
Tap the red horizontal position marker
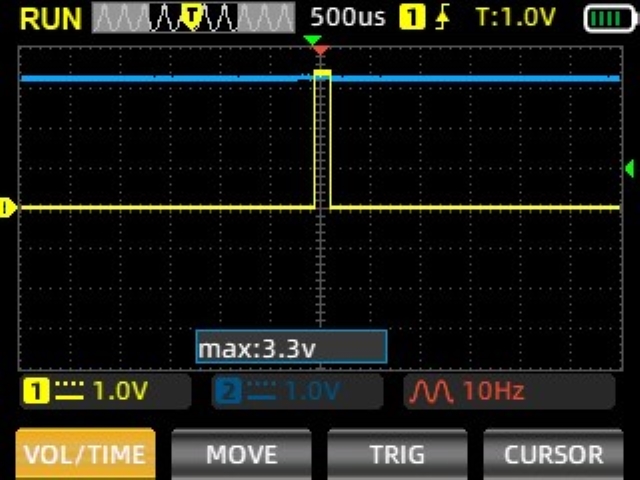click(321, 50)
